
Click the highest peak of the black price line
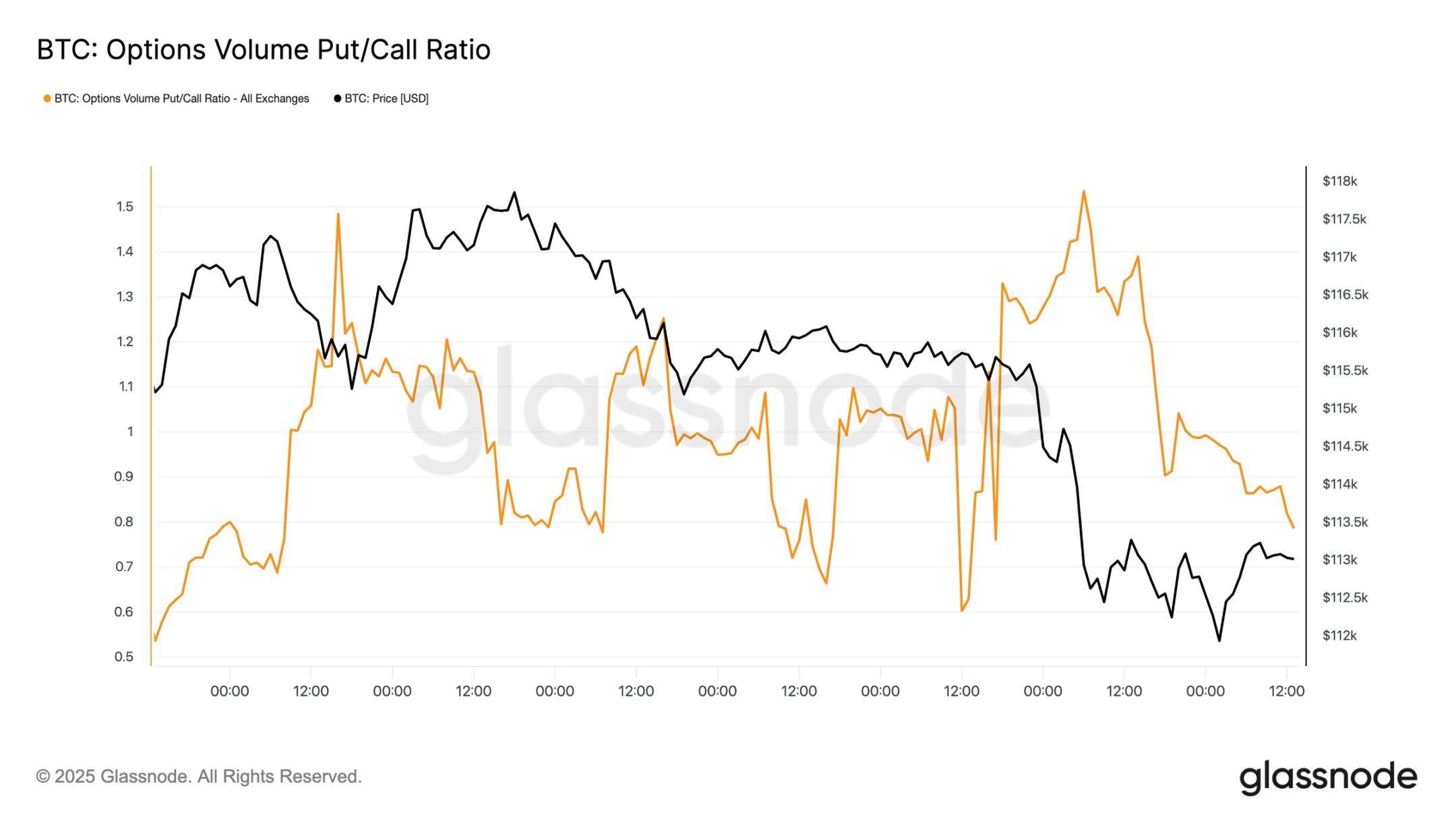pyautogui.click(x=514, y=193)
